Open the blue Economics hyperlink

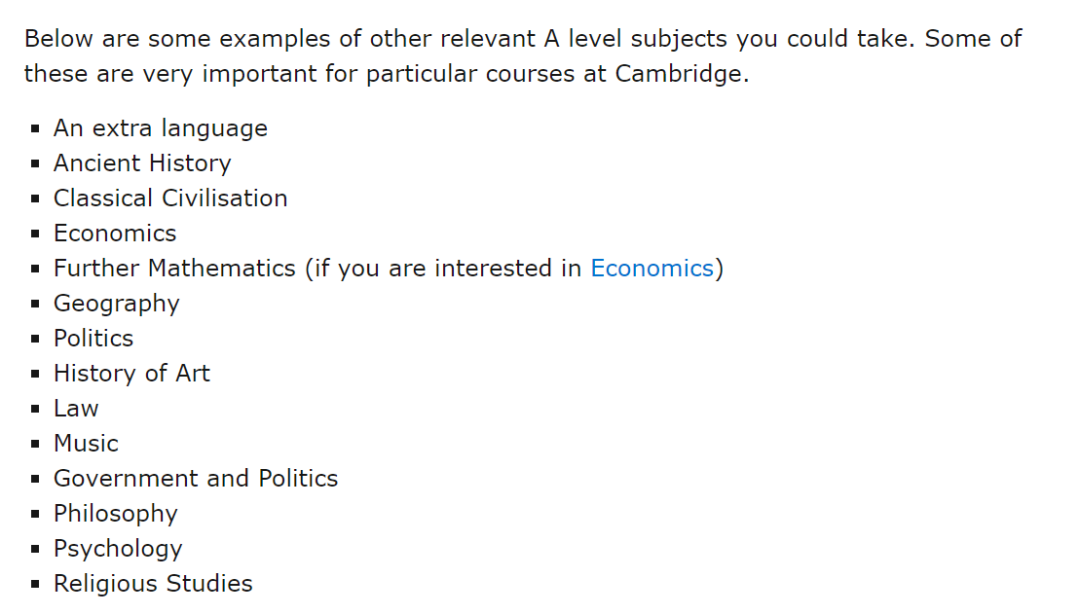click(x=652, y=268)
